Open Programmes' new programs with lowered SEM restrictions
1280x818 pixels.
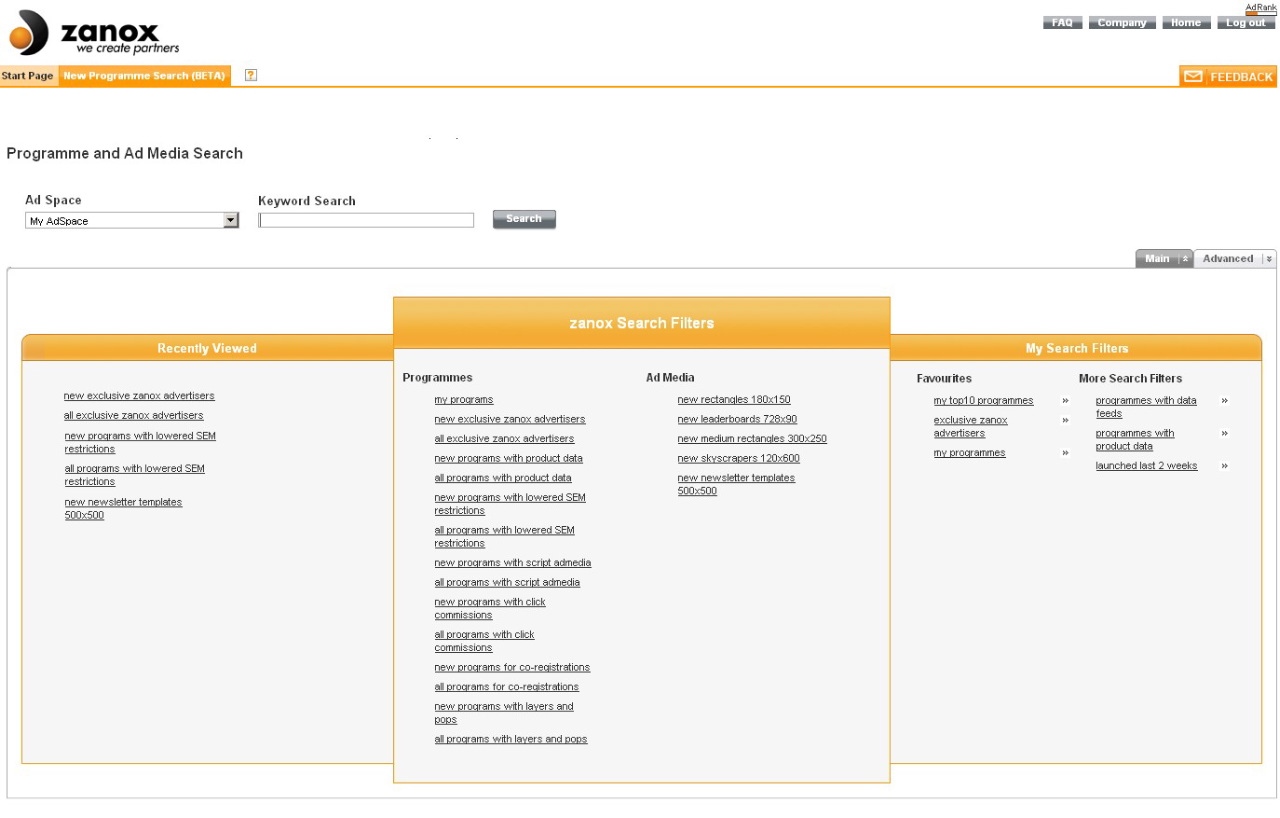coord(510,504)
